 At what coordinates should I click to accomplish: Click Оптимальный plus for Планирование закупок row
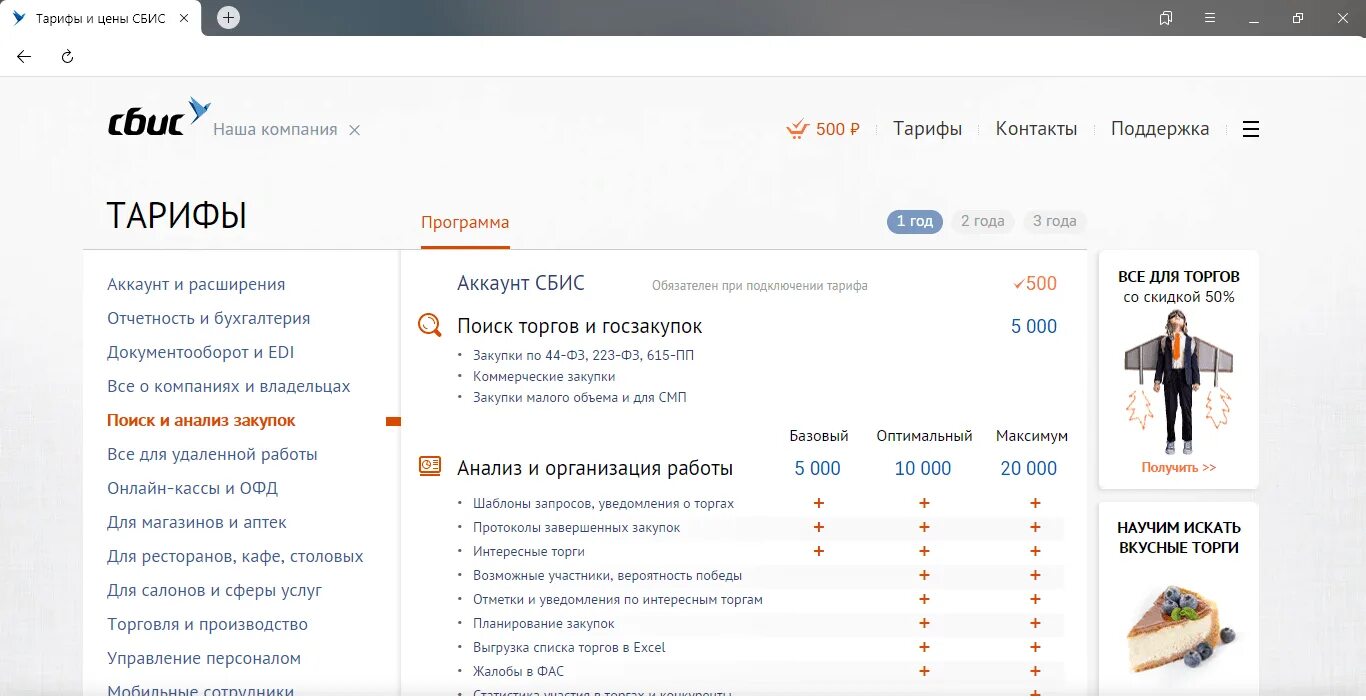click(924, 623)
